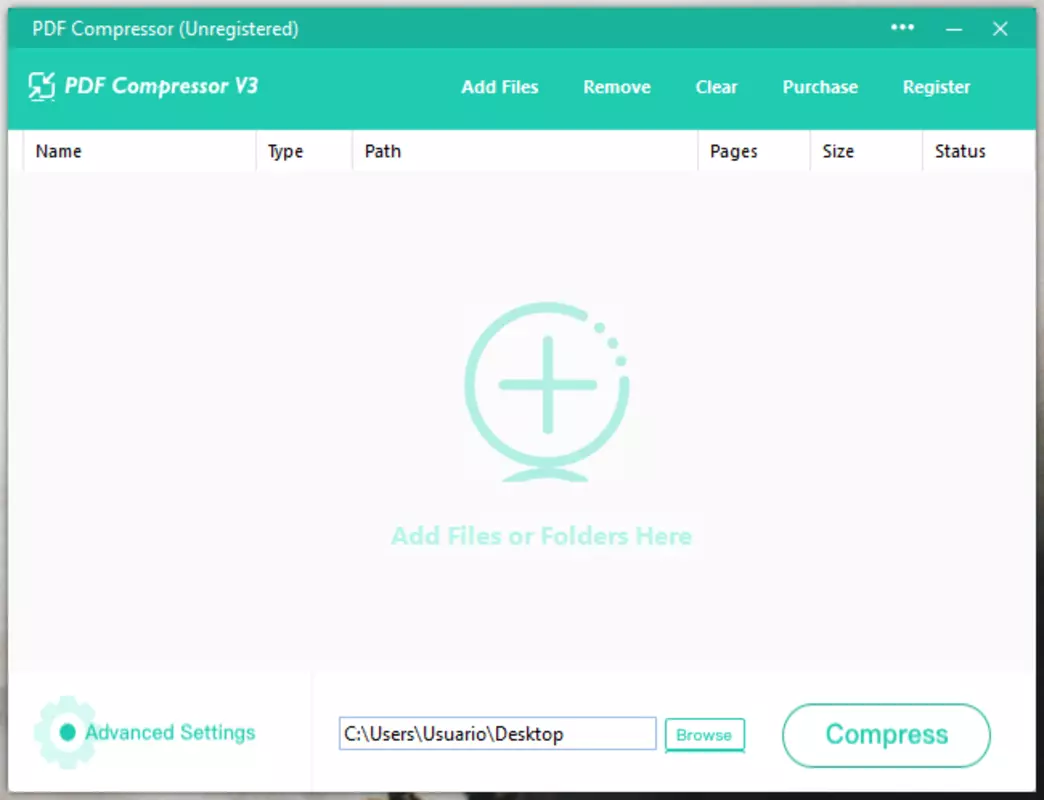
Task: Close the PDF Compressor window
Action: tap(999, 29)
